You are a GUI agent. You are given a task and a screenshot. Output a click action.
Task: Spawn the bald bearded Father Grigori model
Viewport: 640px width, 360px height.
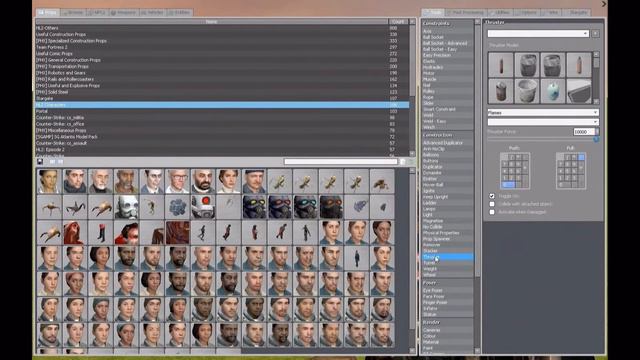[x=203, y=182]
